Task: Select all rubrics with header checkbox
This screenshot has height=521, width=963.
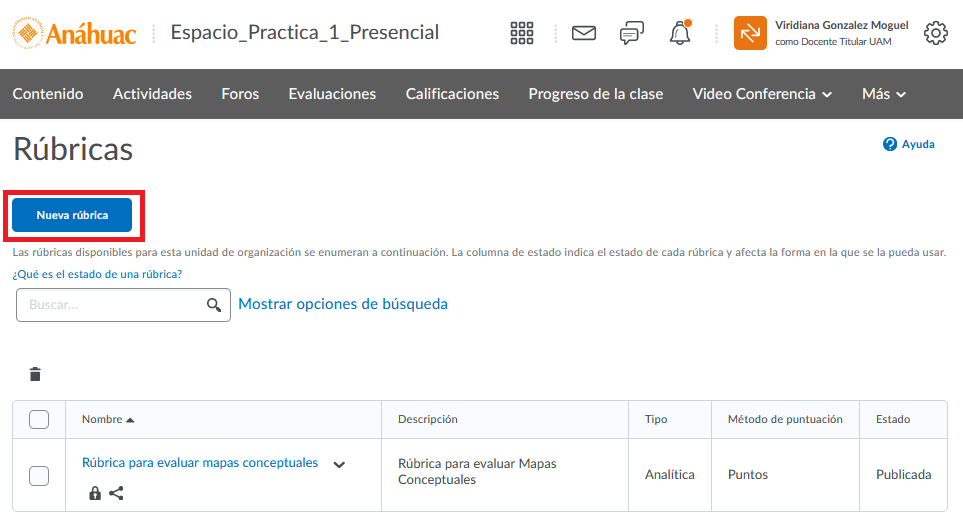Action: tap(39, 419)
